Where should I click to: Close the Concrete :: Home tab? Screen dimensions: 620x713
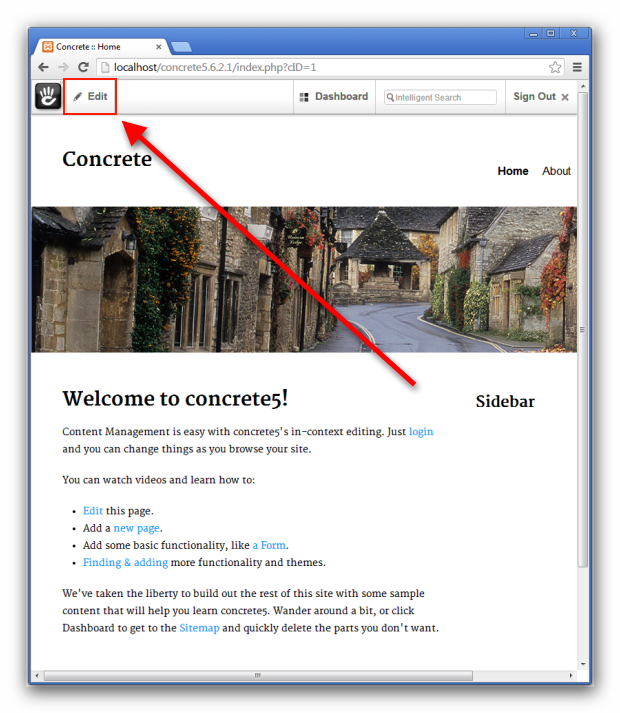(x=159, y=47)
